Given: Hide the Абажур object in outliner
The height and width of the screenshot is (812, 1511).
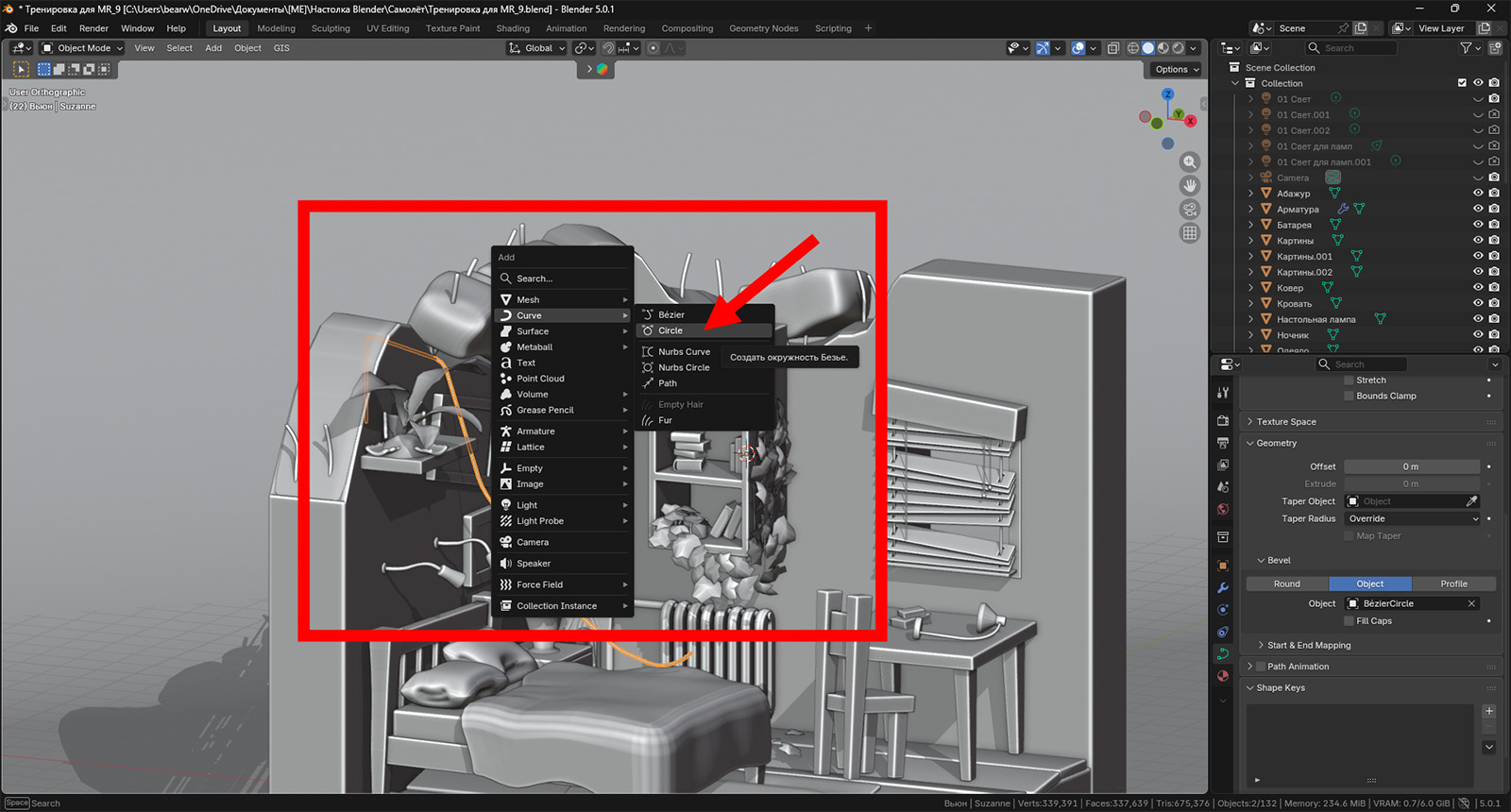Looking at the screenshot, I should coord(1478,194).
